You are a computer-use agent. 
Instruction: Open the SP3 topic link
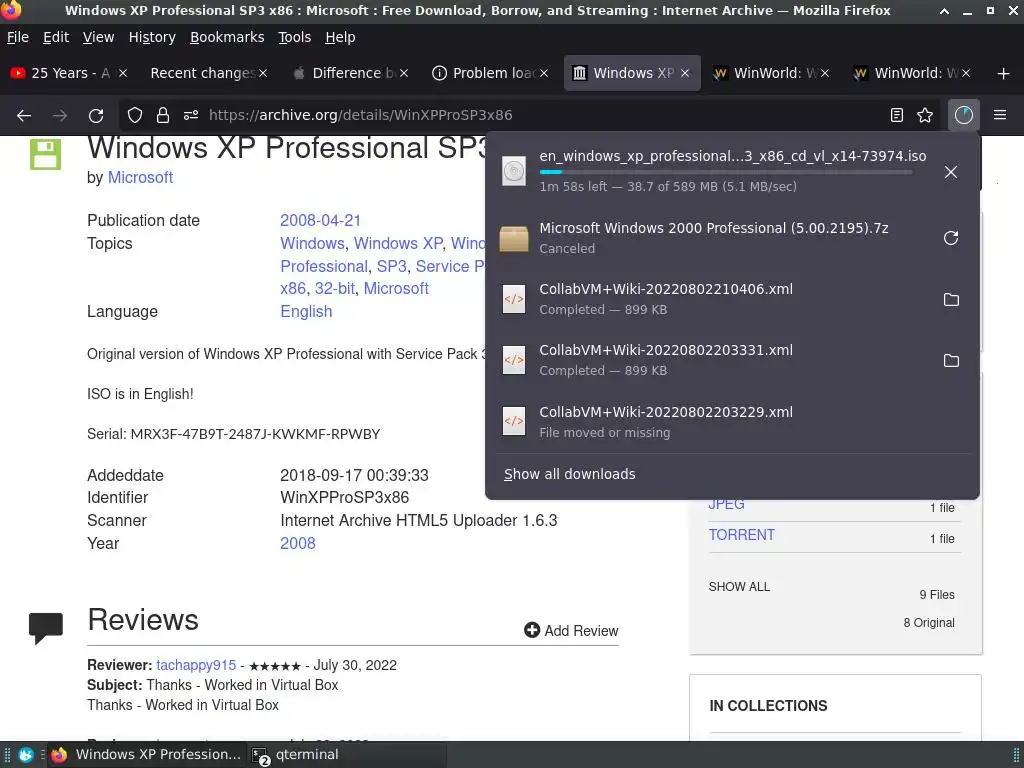coord(391,266)
